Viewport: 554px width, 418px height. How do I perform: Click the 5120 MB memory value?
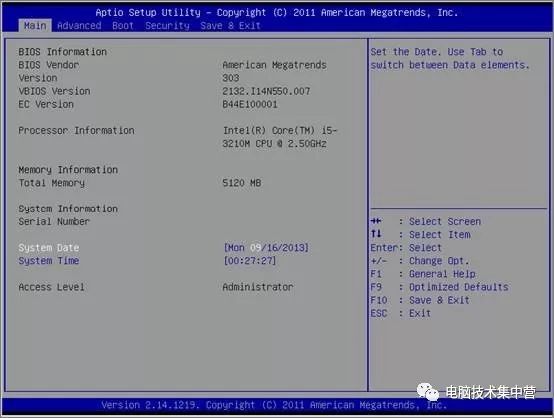point(242,183)
